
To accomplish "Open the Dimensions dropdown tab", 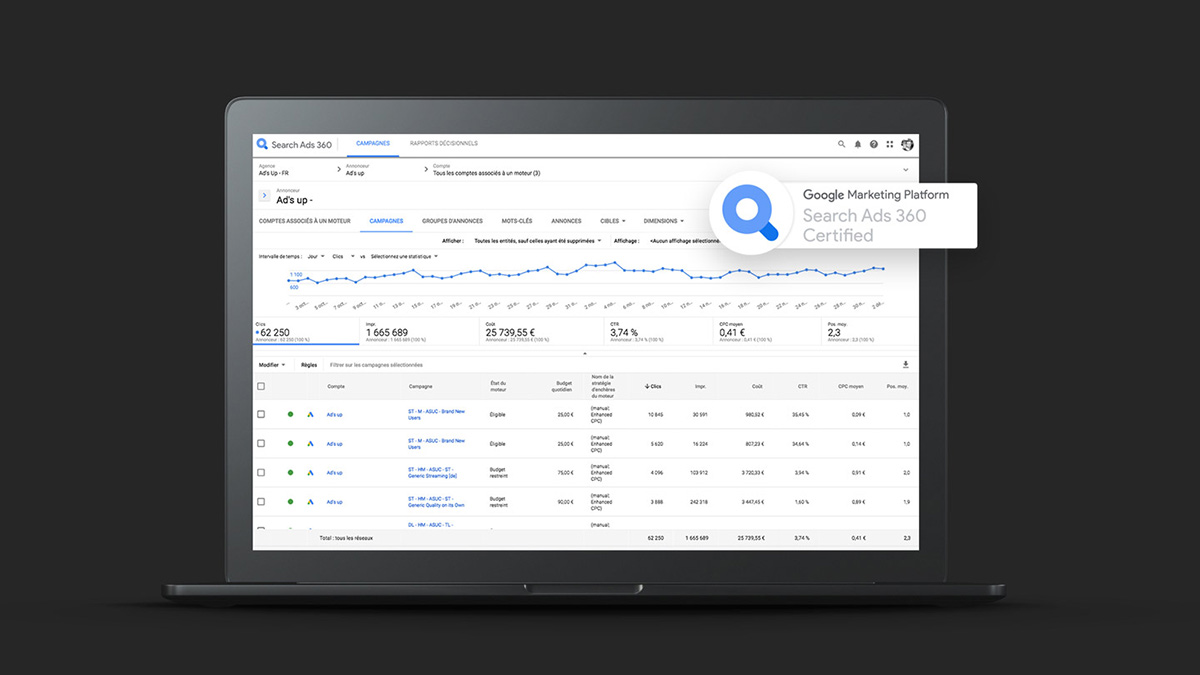I will [x=664, y=221].
